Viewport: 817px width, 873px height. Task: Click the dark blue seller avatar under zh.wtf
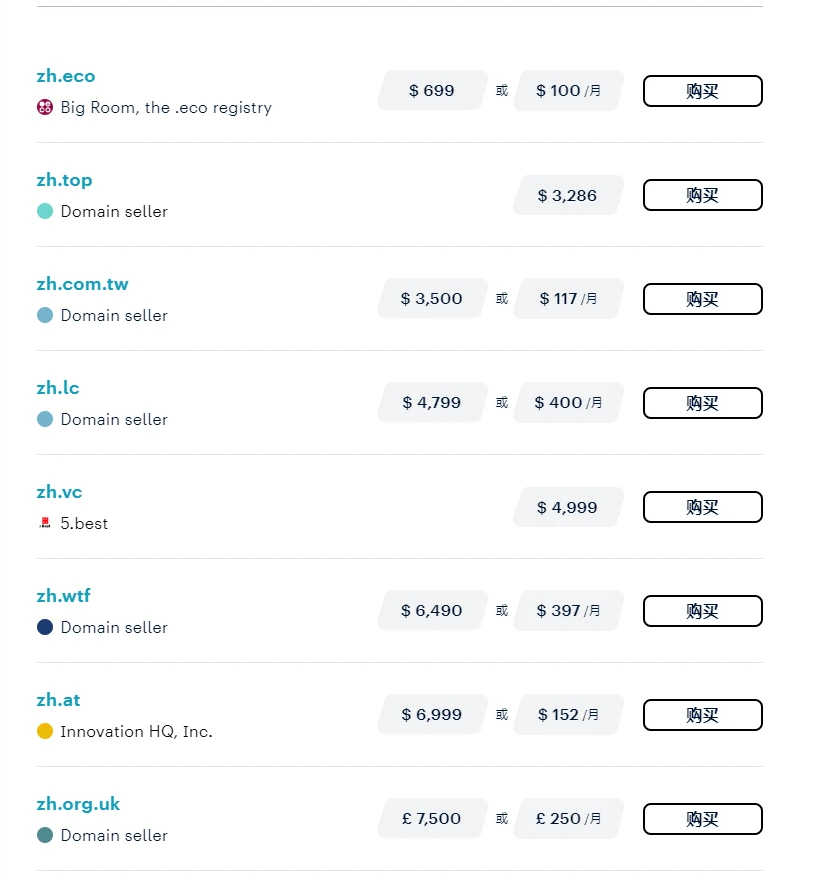[x=44, y=627]
